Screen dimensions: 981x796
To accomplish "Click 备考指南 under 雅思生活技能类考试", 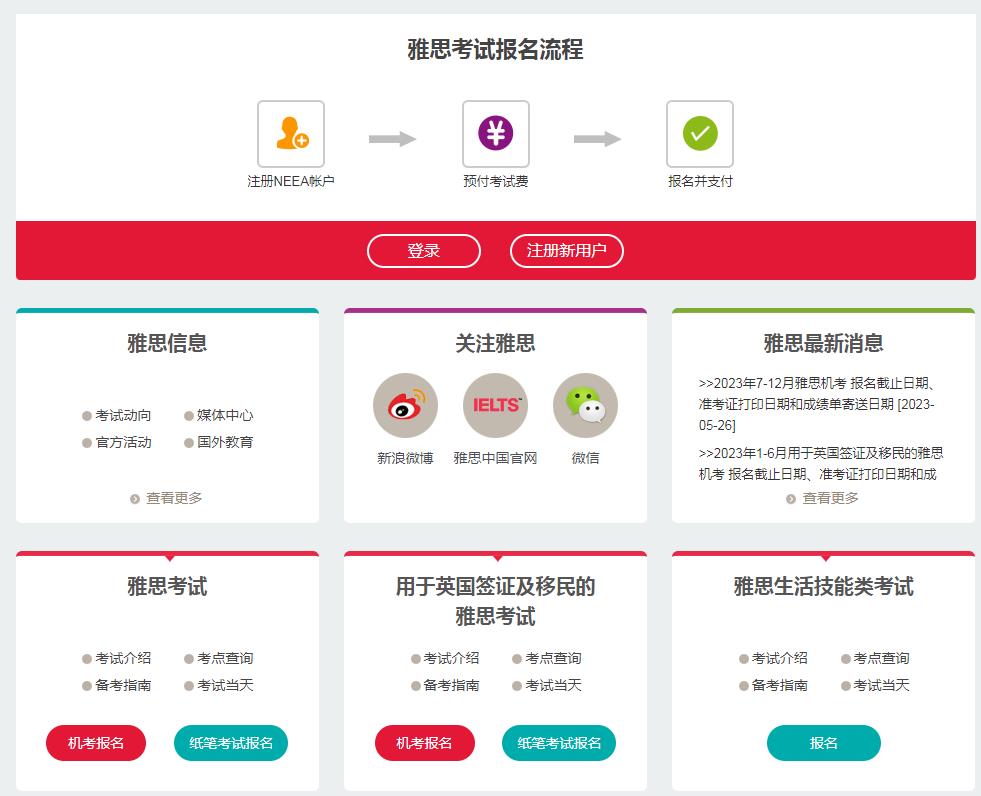I will pyautogui.click(x=779, y=685).
